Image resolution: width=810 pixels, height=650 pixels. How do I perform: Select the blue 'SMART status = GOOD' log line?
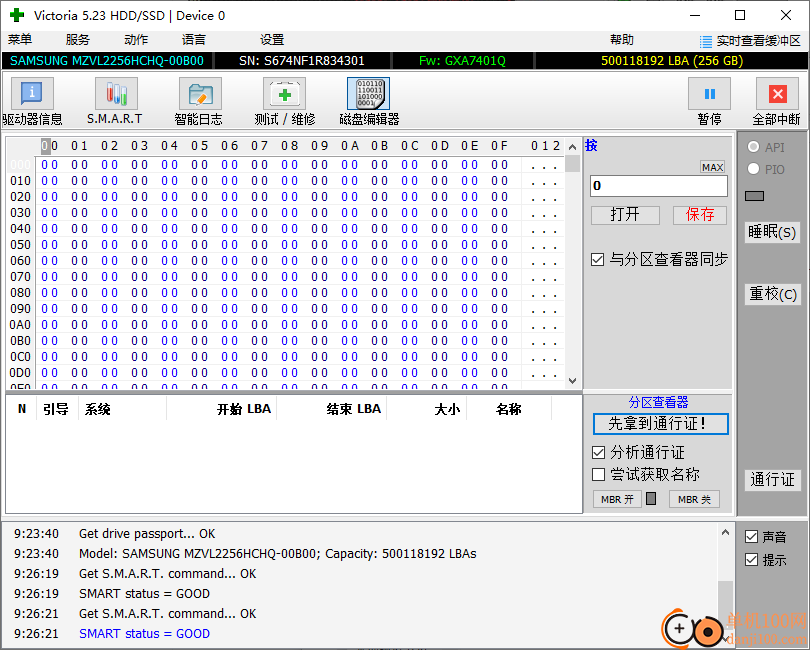(144, 633)
